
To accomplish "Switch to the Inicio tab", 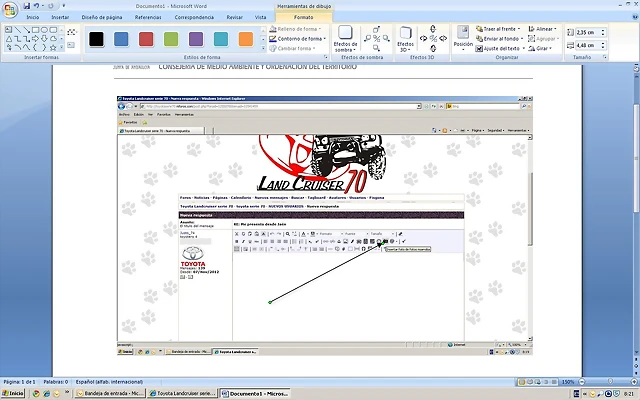I will click(x=33, y=17).
